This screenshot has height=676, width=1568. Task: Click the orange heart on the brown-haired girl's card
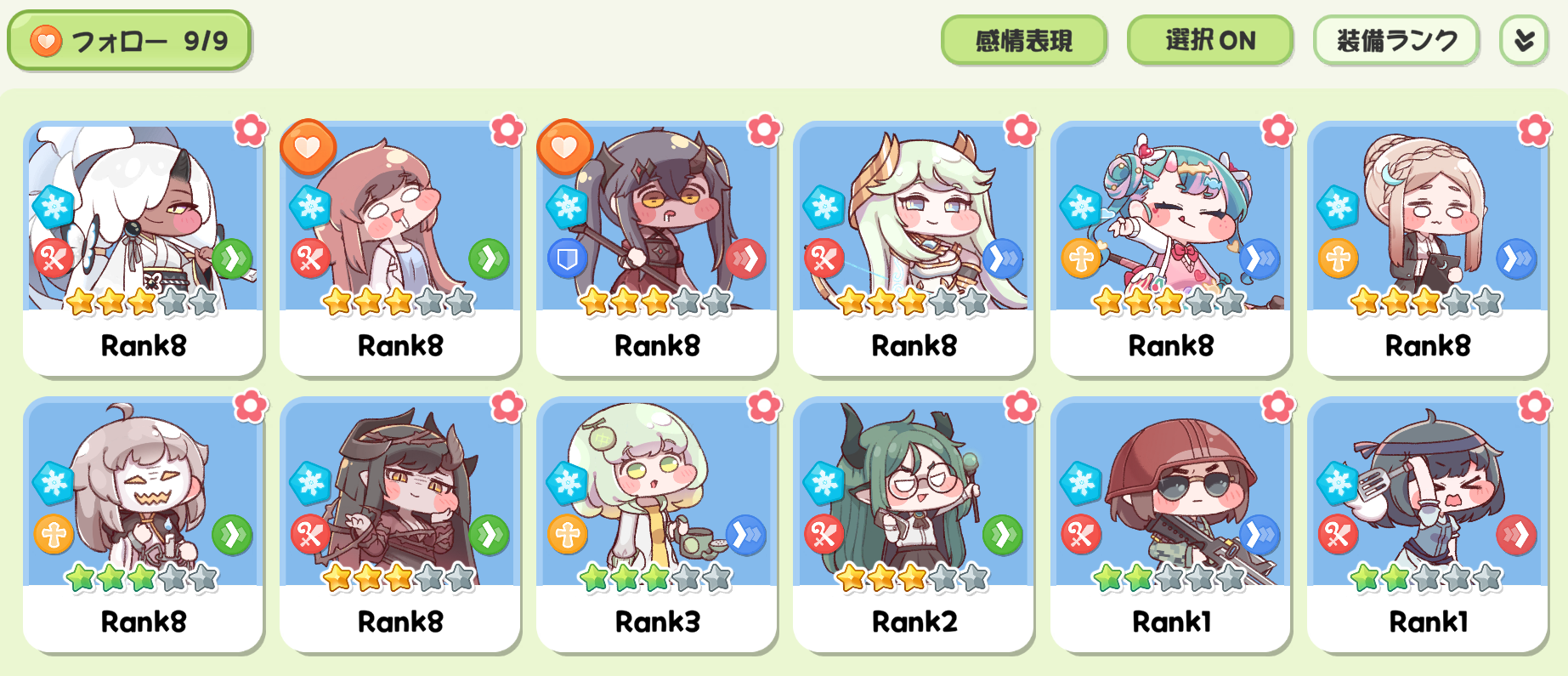pyautogui.click(x=308, y=146)
